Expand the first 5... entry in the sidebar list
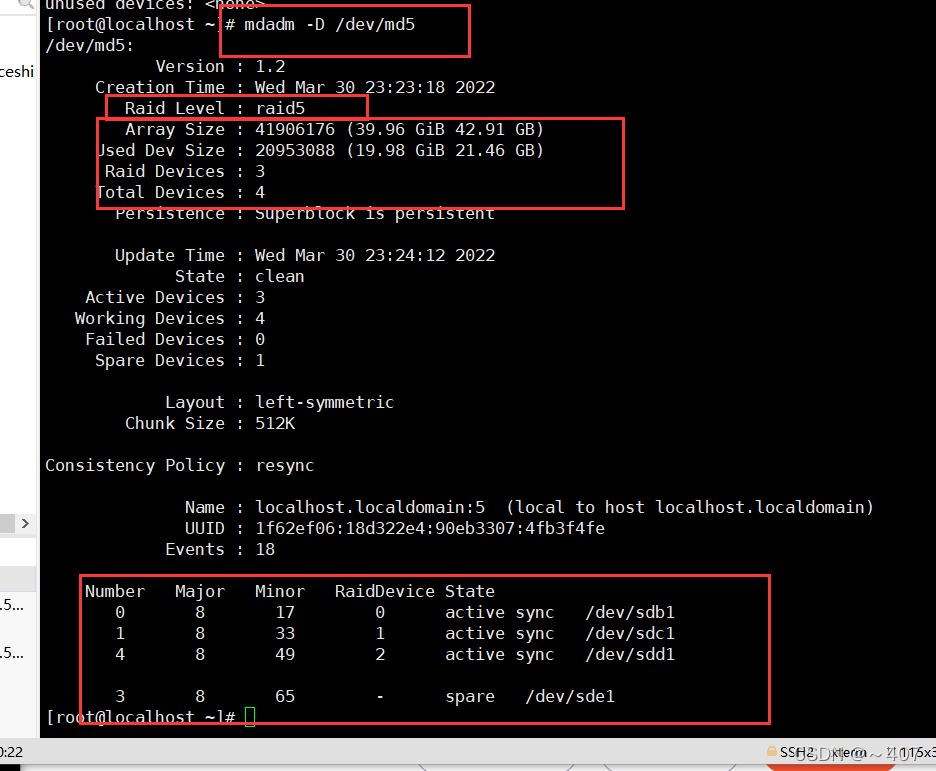Image resolution: width=936 pixels, height=771 pixels. [x=14, y=604]
